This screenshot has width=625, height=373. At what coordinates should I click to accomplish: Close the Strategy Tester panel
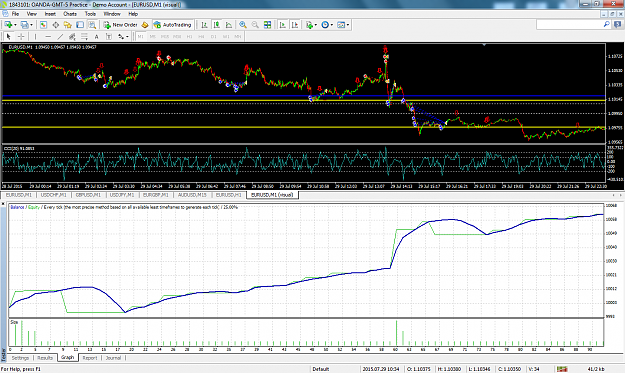3,204
